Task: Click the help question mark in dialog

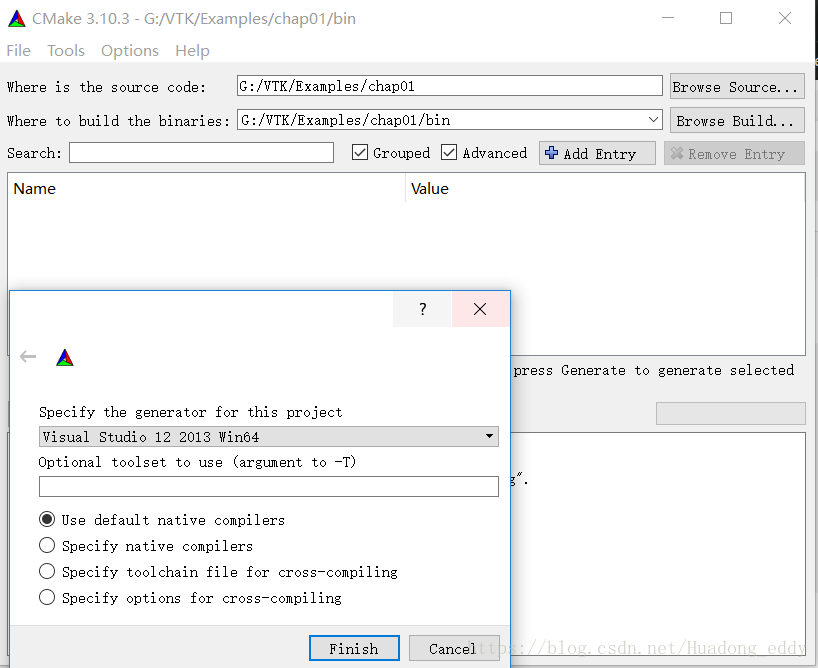Action: coord(423,309)
